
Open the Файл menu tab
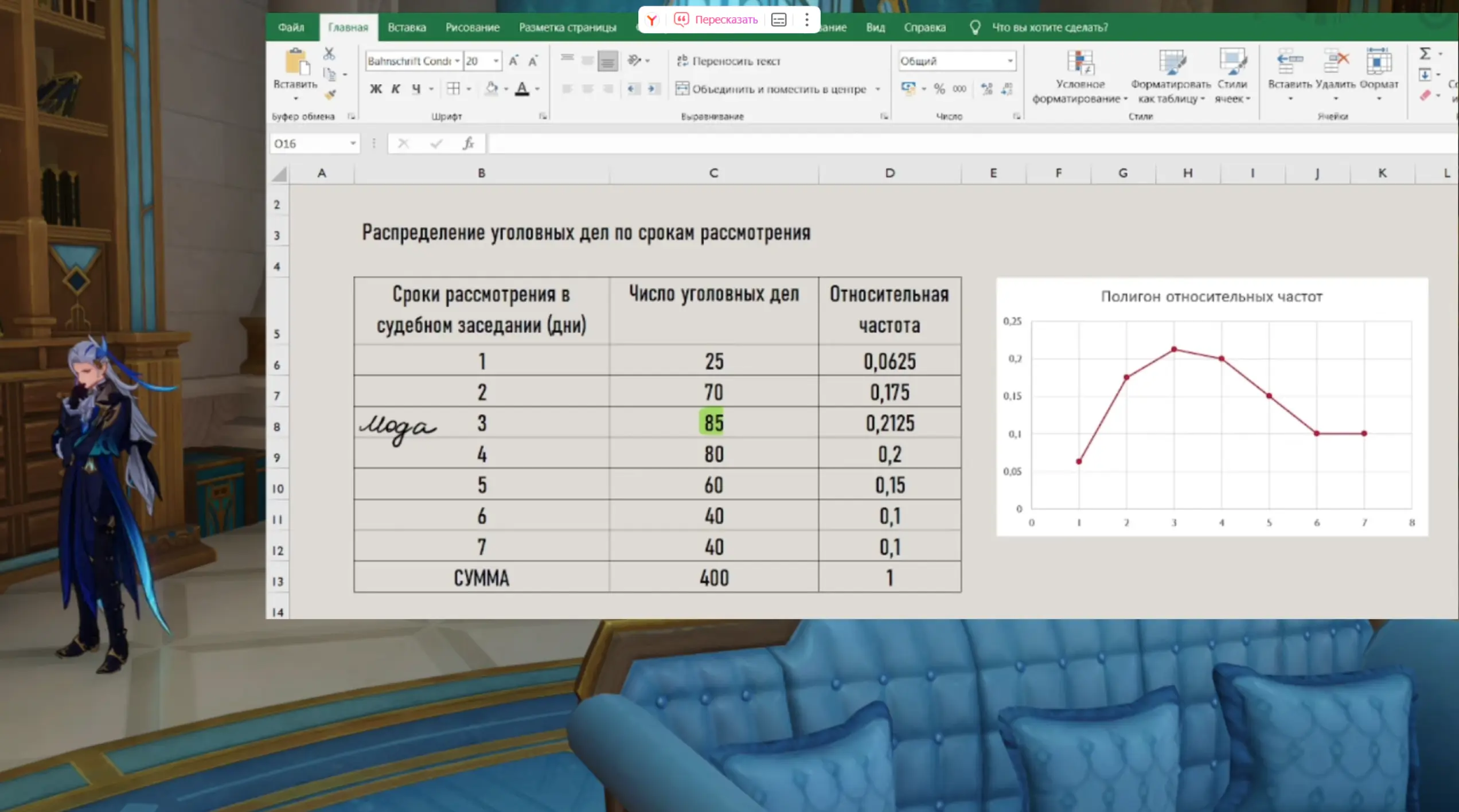click(x=291, y=28)
